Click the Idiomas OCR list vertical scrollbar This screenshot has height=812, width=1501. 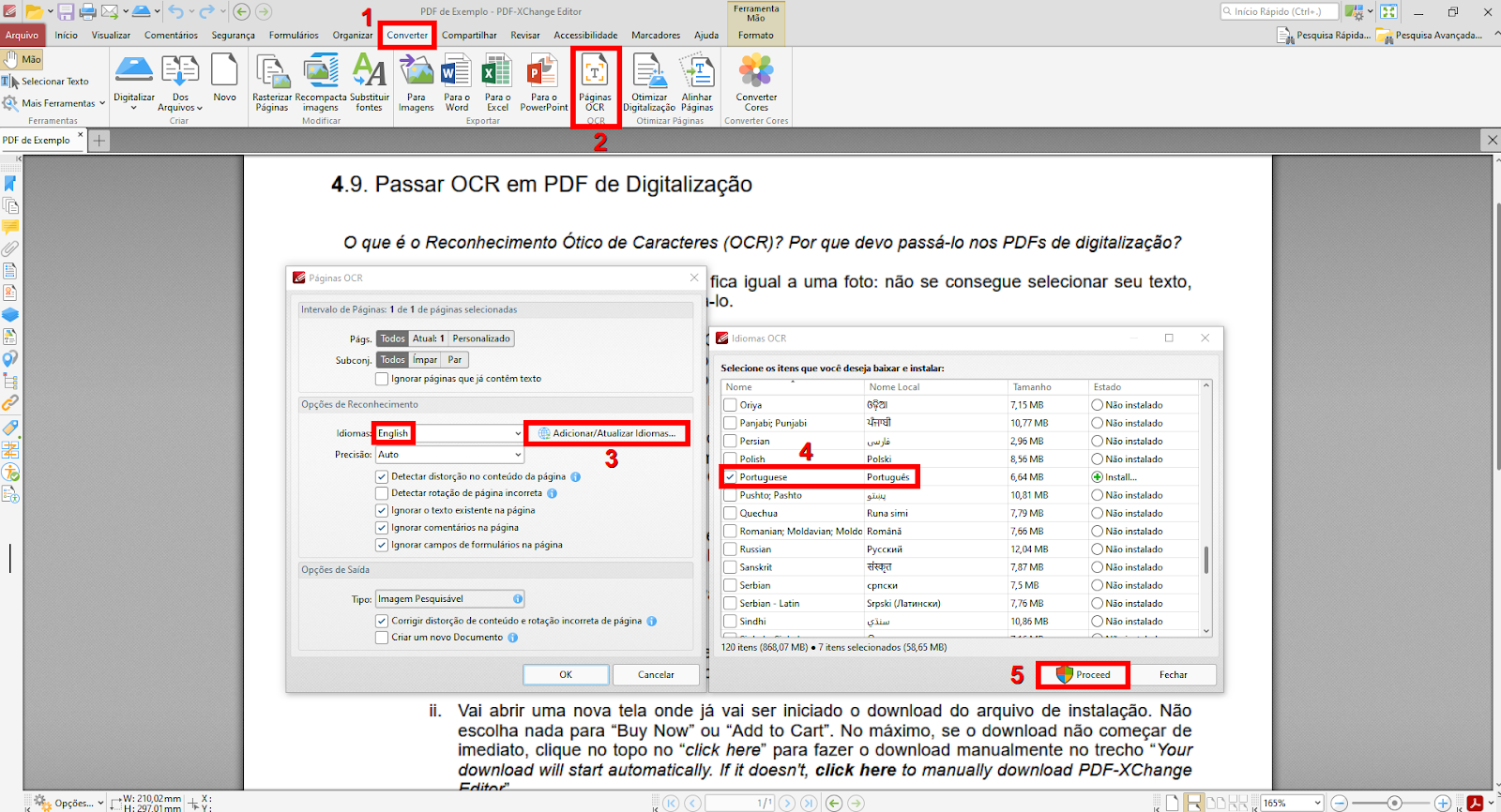click(x=1206, y=509)
